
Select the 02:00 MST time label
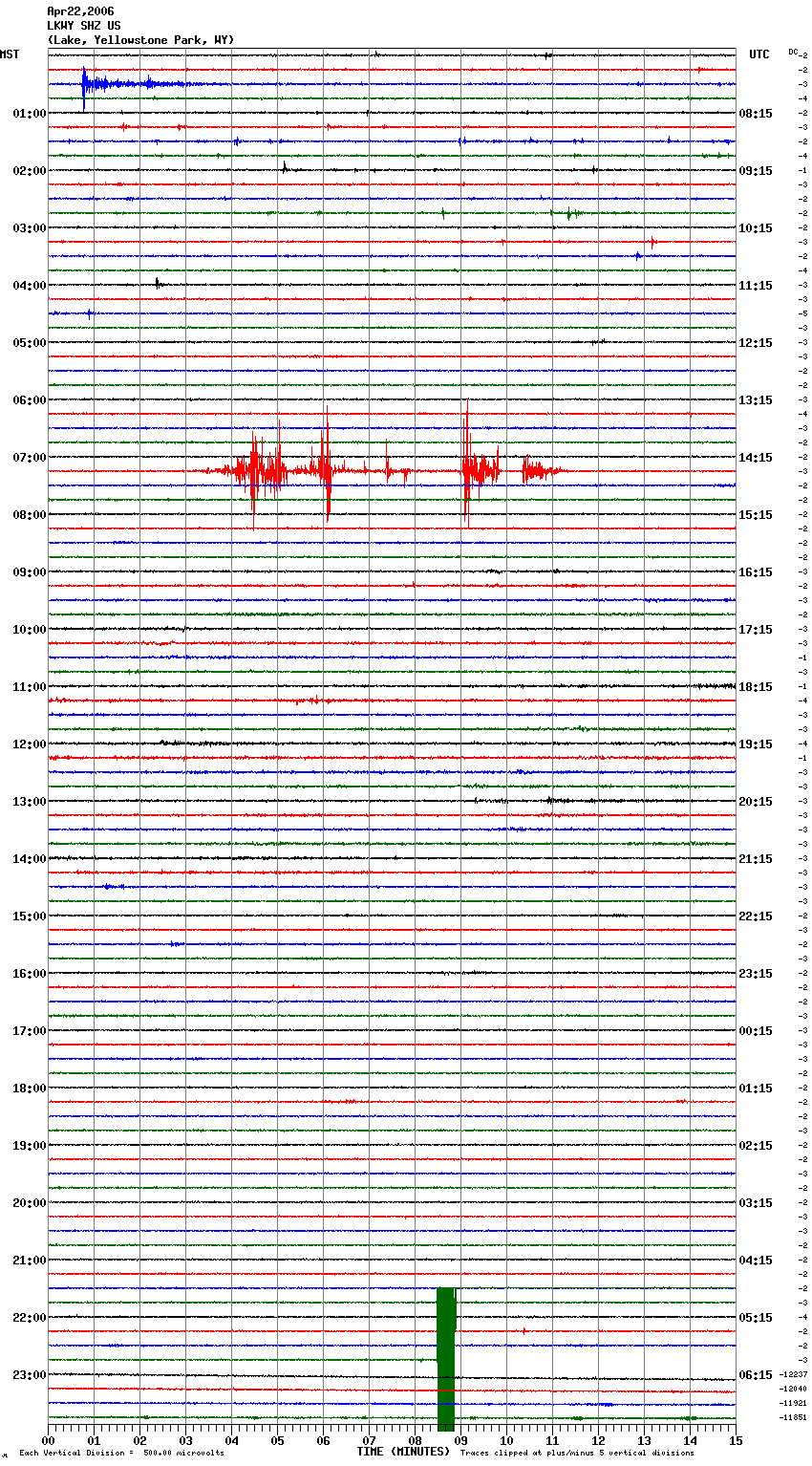(30, 171)
